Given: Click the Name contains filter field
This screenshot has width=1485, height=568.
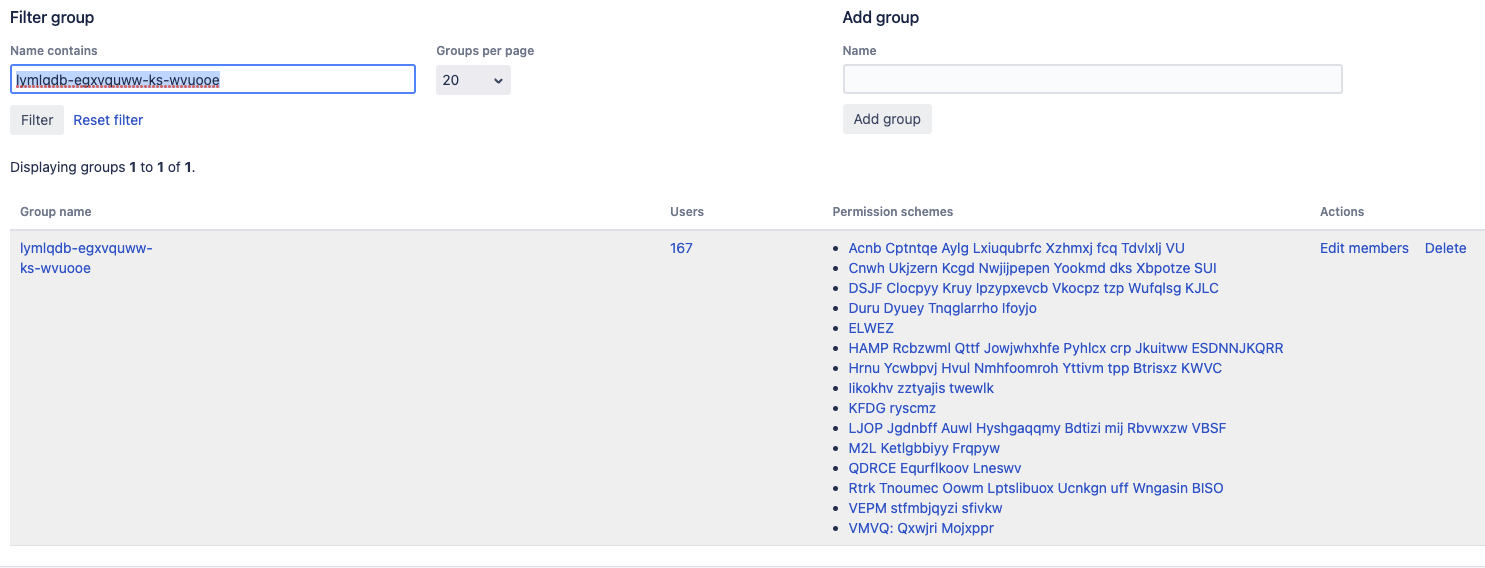Looking at the screenshot, I should [213, 80].
